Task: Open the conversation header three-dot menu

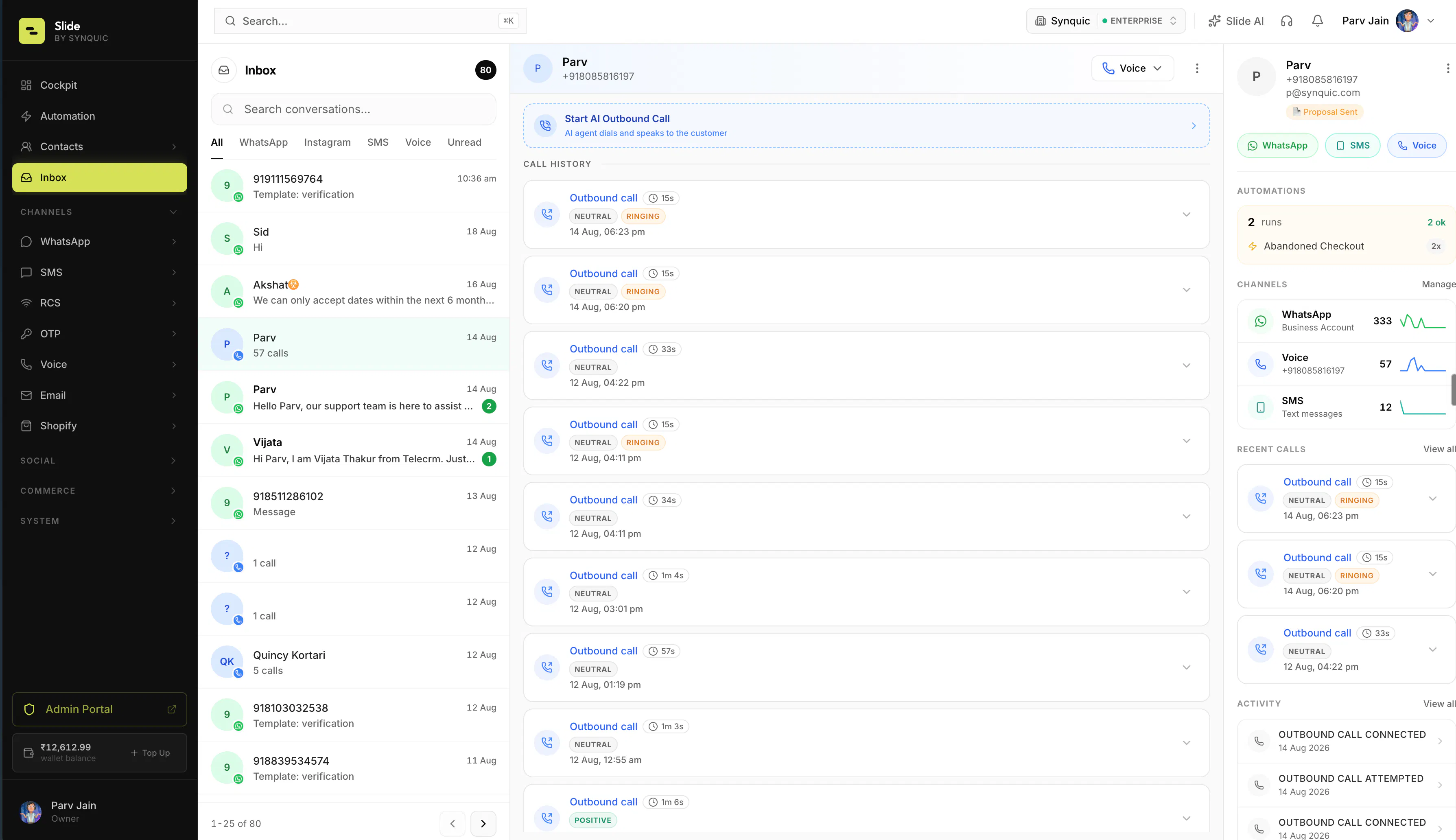Action: 1197,68
